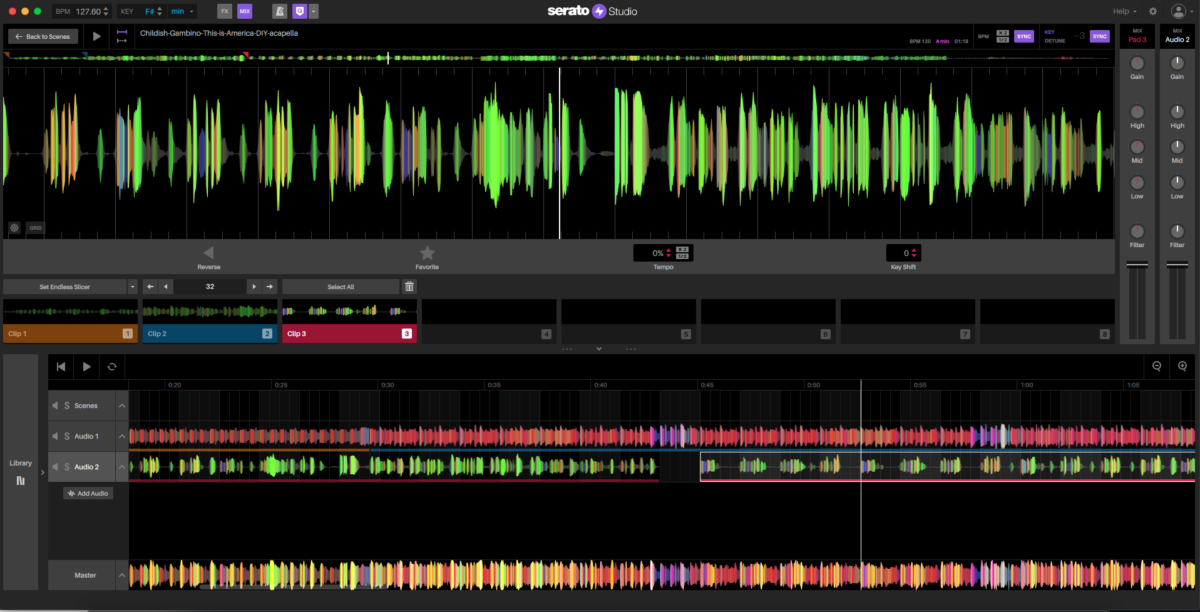The image size is (1200, 612).
Task: Open the user account menu
Action: [x=1180, y=11]
